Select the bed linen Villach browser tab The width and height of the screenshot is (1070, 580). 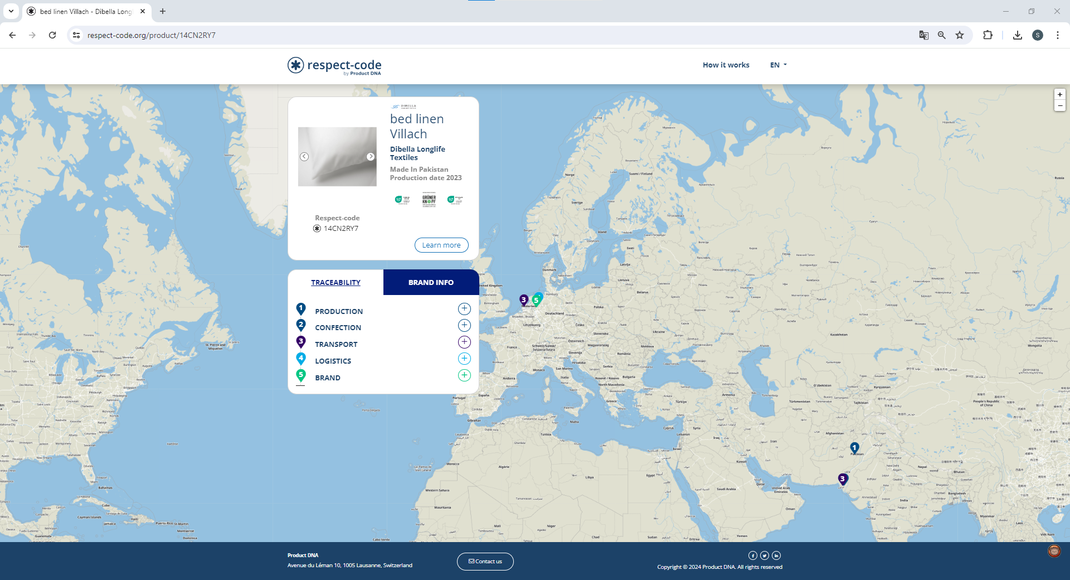[87, 12]
